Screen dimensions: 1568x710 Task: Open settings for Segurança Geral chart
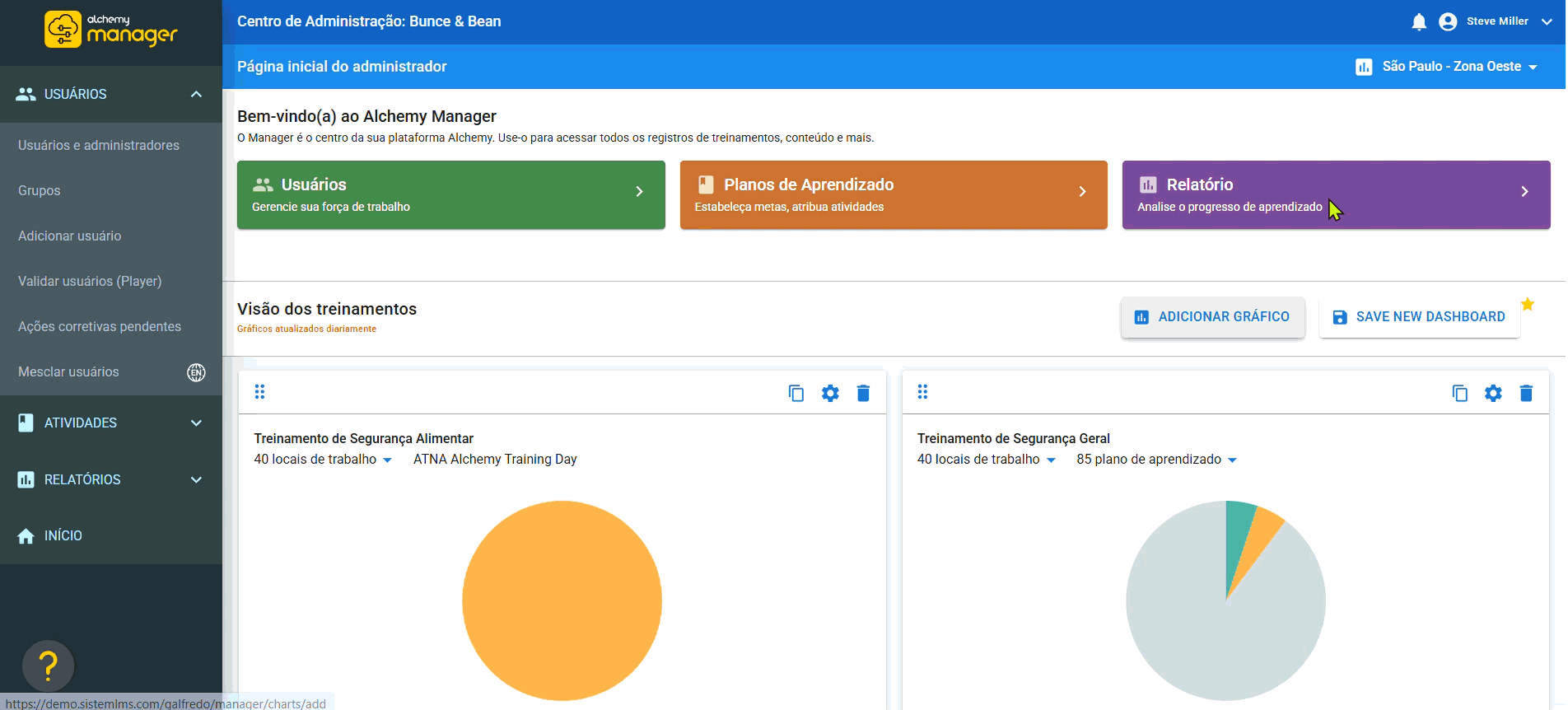[1493, 393]
